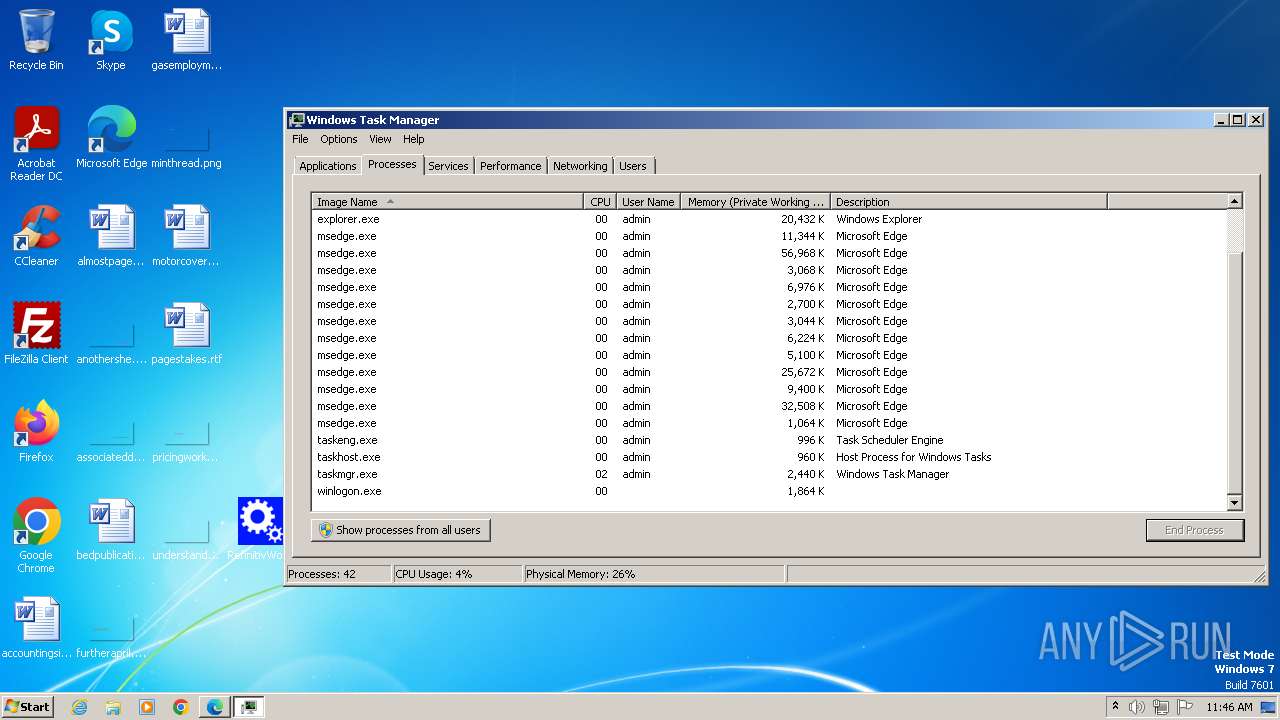Click the 11:46 AM taskbar clock

(x=1229, y=707)
